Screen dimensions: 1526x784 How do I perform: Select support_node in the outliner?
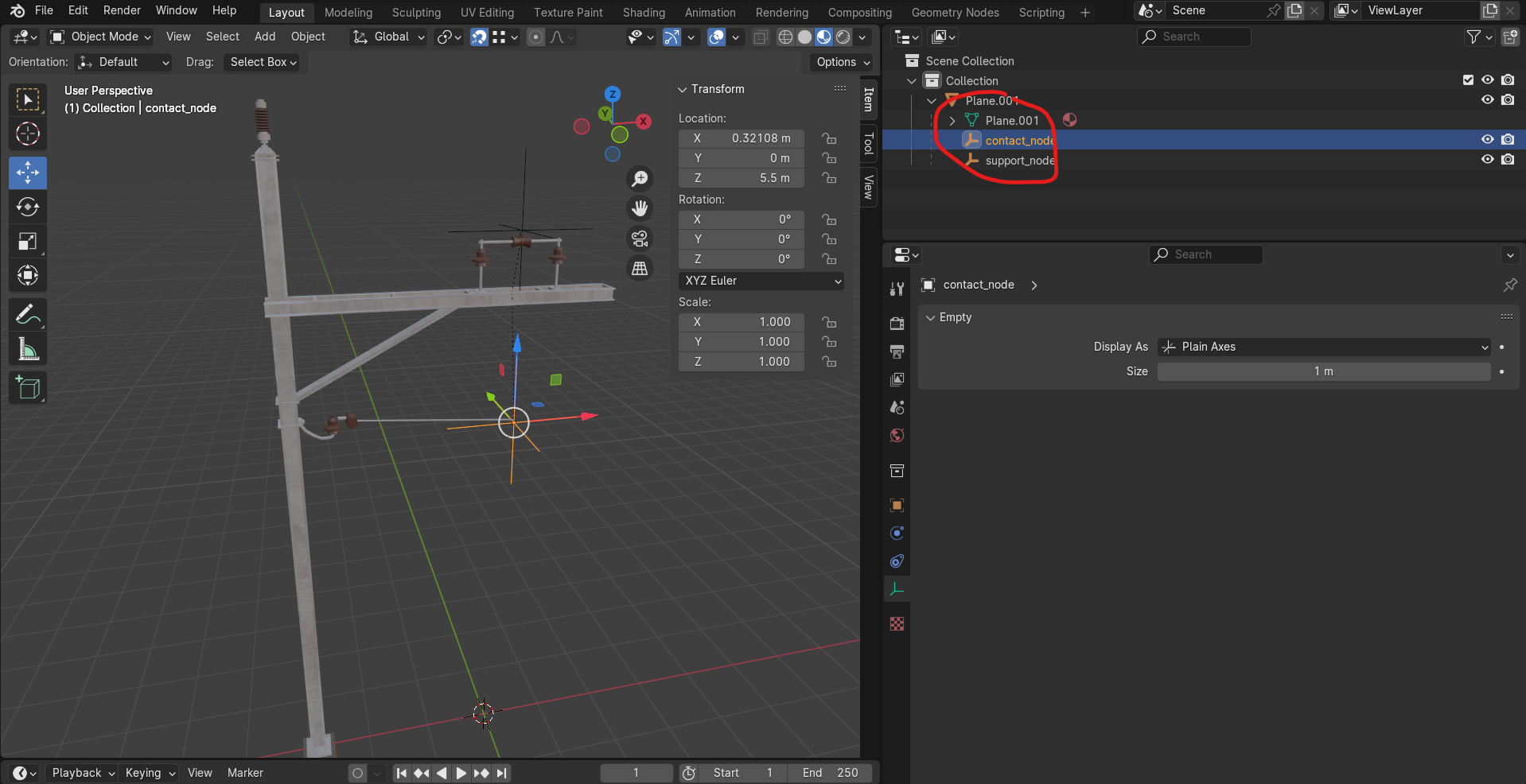click(x=1019, y=161)
